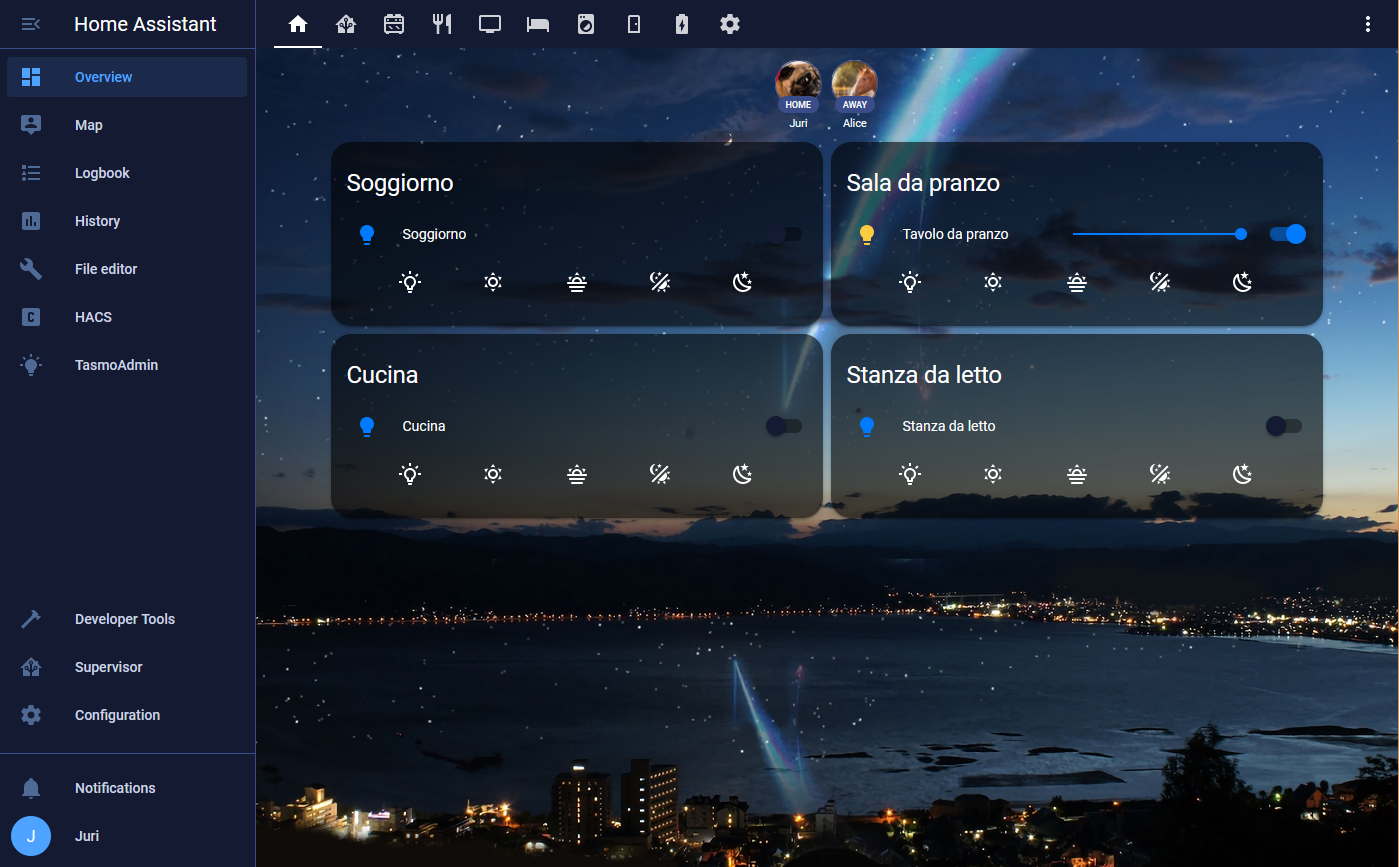Open the washing machine view tab
This screenshot has height=867, width=1399.
click(586, 24)
